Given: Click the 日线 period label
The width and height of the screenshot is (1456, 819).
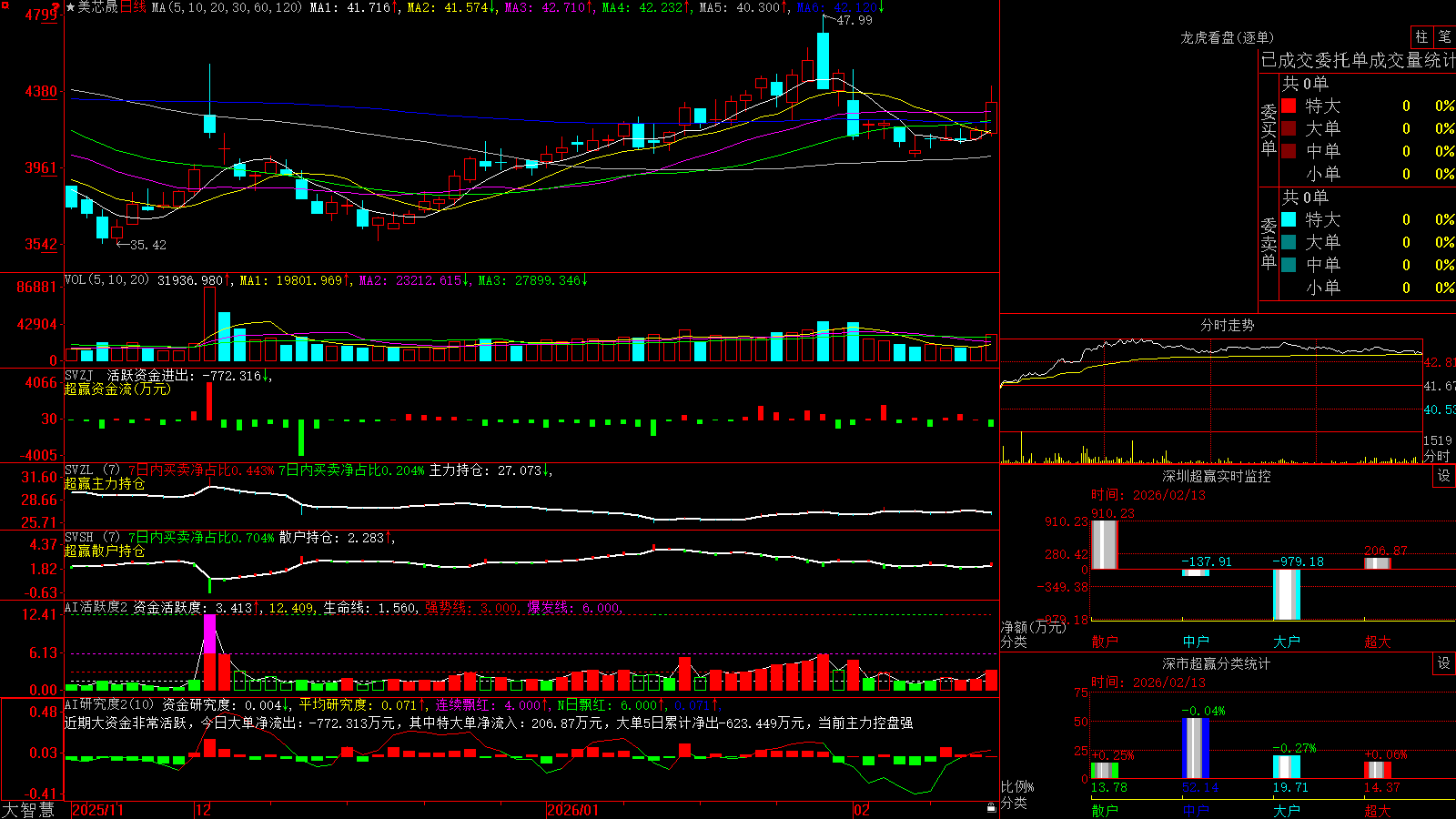Looking at the screenshot, I should (x=133, y=7).
